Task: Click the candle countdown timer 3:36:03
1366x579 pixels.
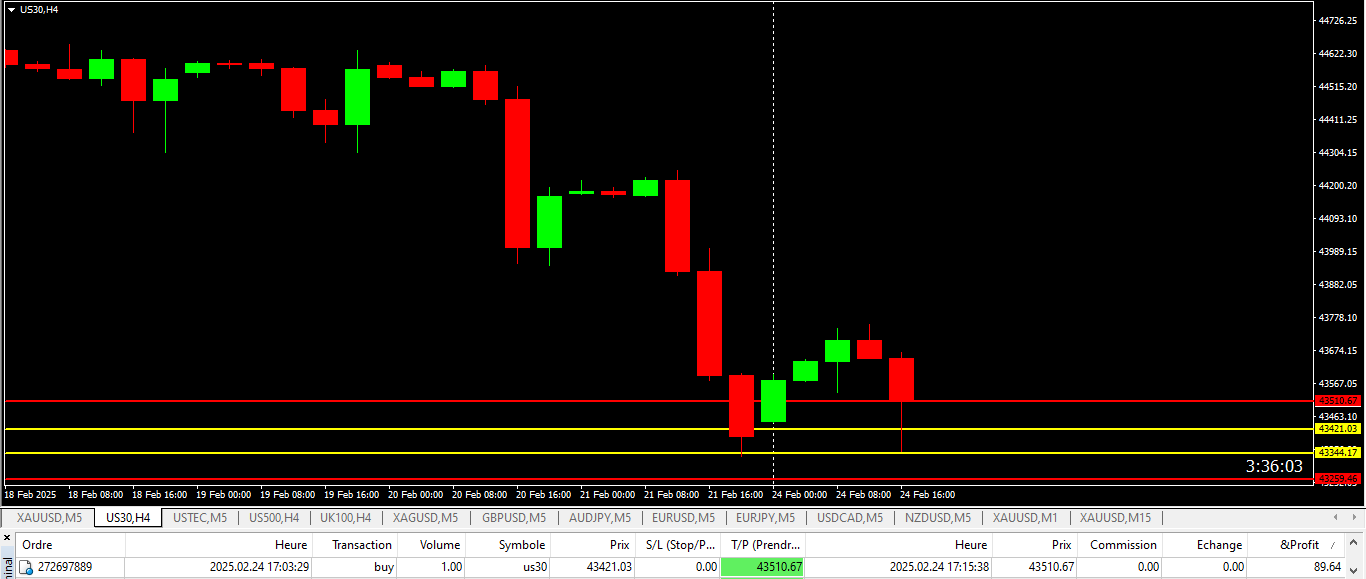Action: click(x=1274, y=466)
